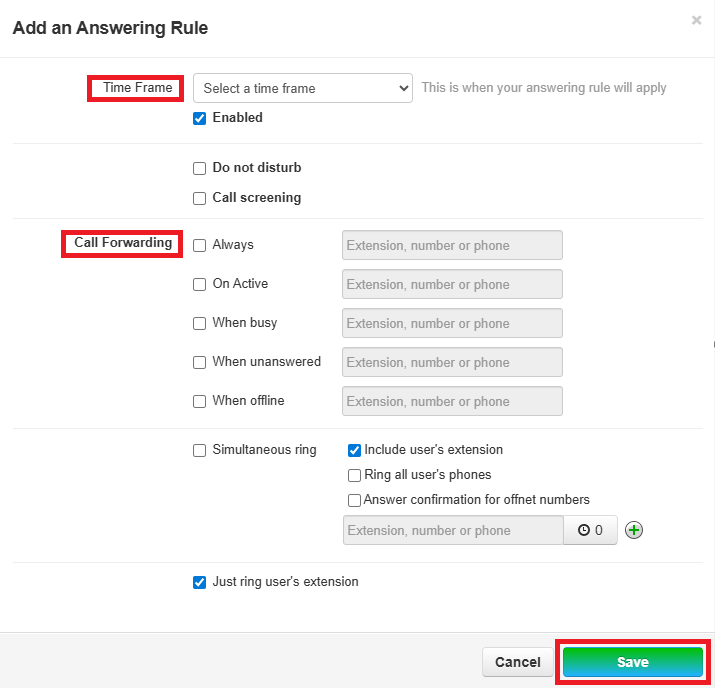Uncheck Include user's extension
Screen dimensions: 715x688
click(354, 450)
